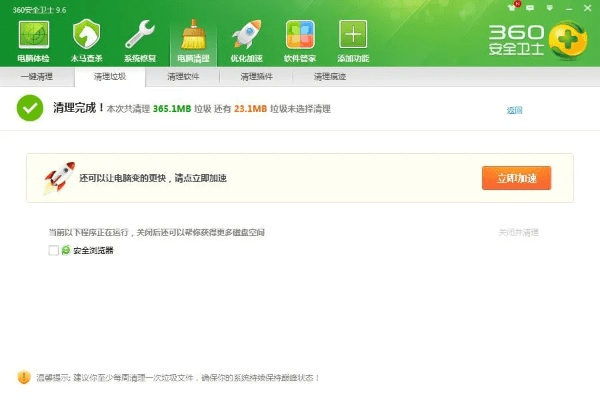
Task: Switch to 一键清理 tab
Action: (x=37, y=77)
